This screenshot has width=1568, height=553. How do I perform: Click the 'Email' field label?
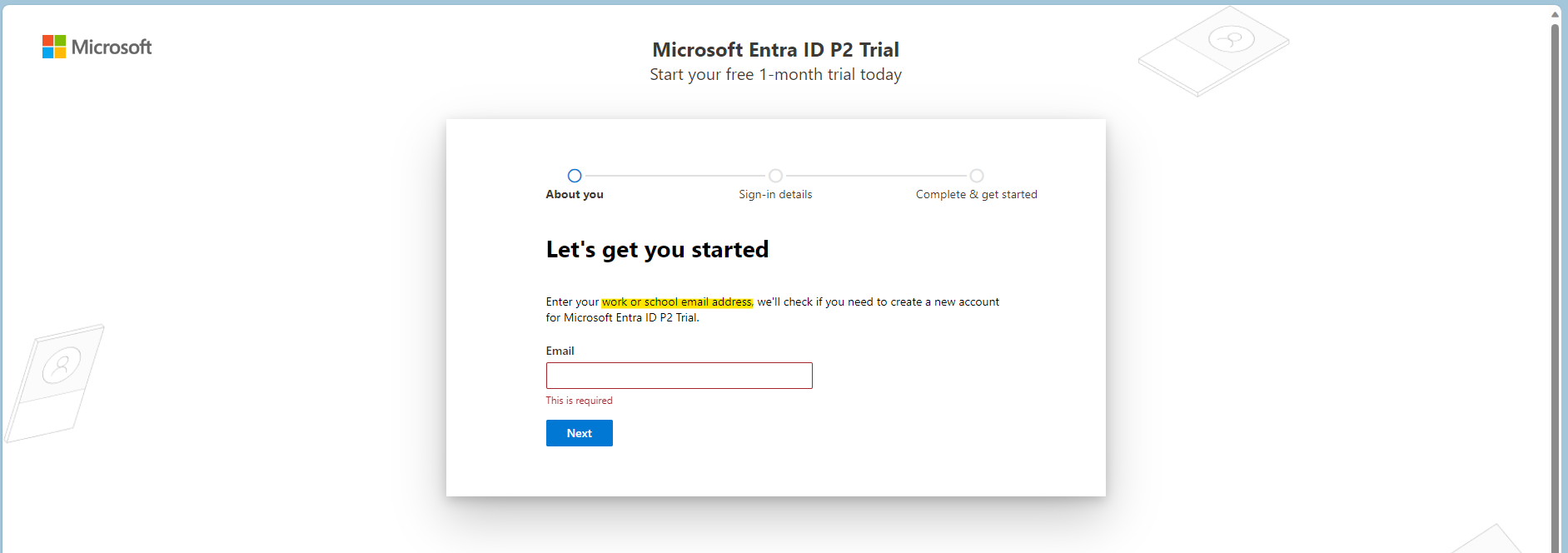[560, 351]
